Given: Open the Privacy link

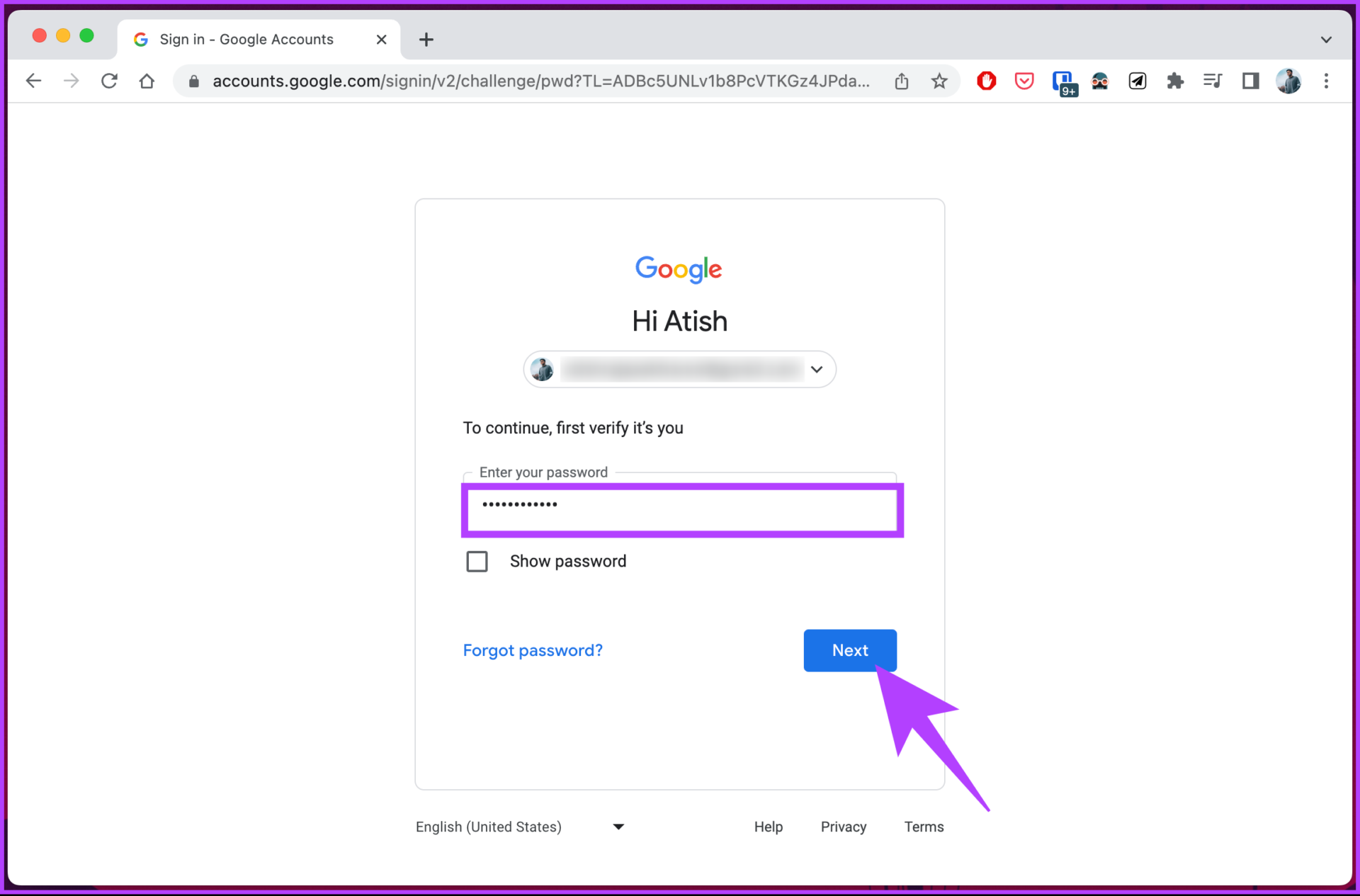Looking at the screenshot, I should tap(844, 827).
